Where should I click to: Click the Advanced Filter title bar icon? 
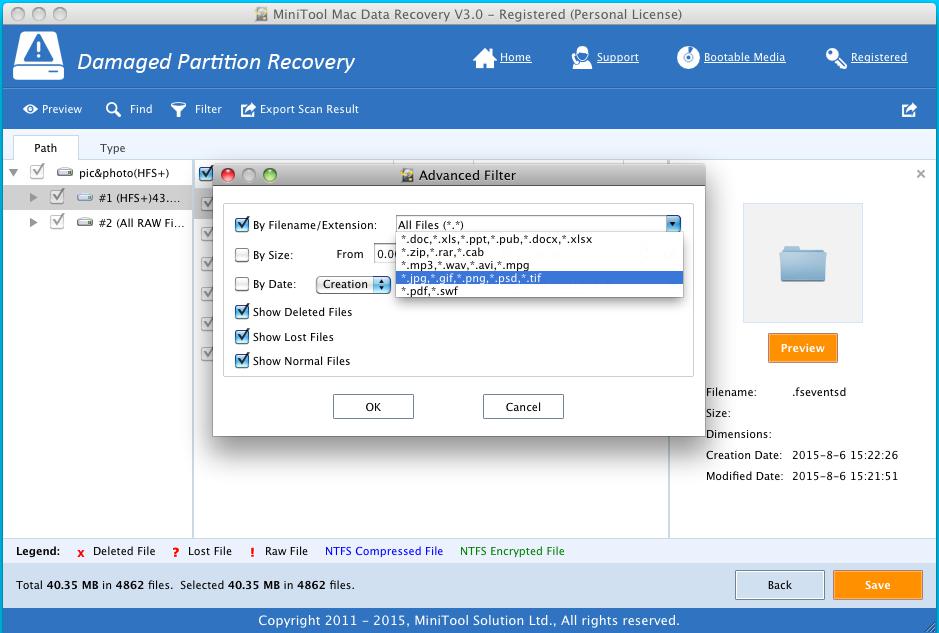coord(408,175)
